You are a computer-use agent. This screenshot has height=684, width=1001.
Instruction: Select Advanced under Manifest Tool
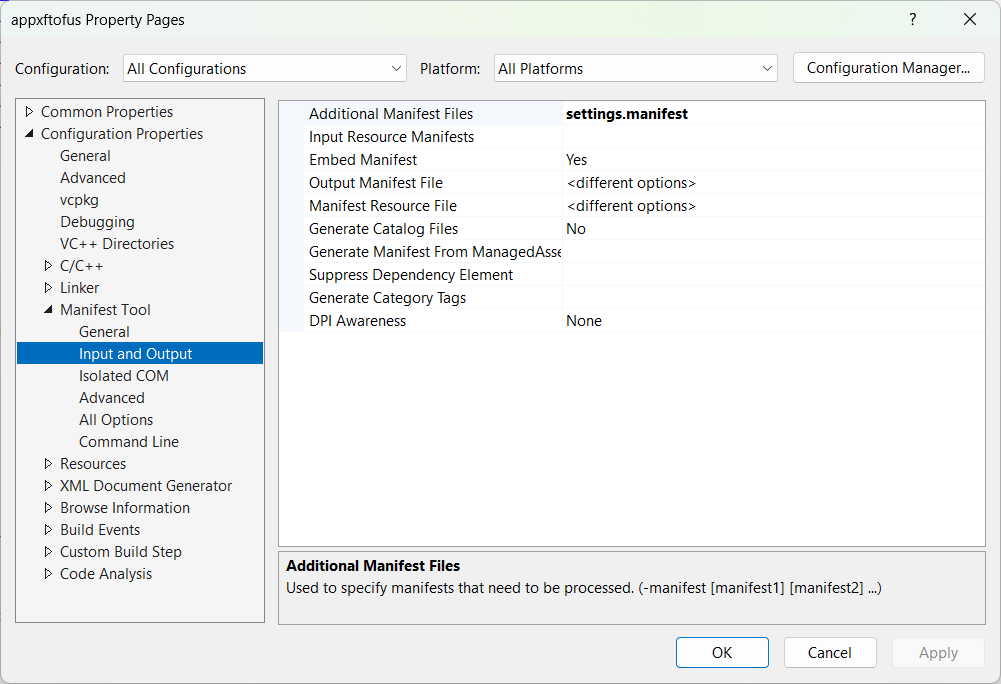112,398
